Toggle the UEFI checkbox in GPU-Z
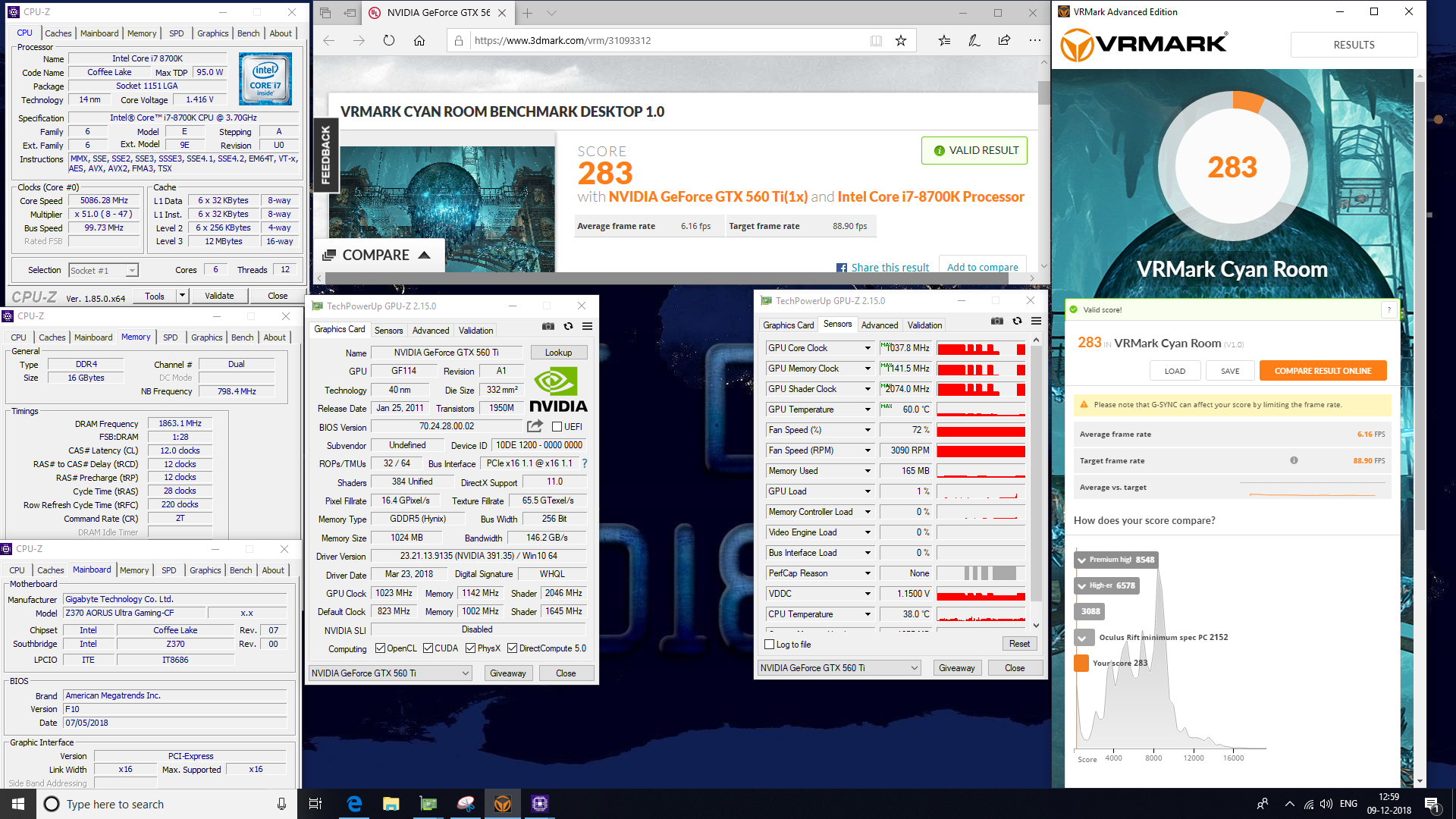This screenshot has width=1456, height=819. pyautogui.click(x=557, y=427)
